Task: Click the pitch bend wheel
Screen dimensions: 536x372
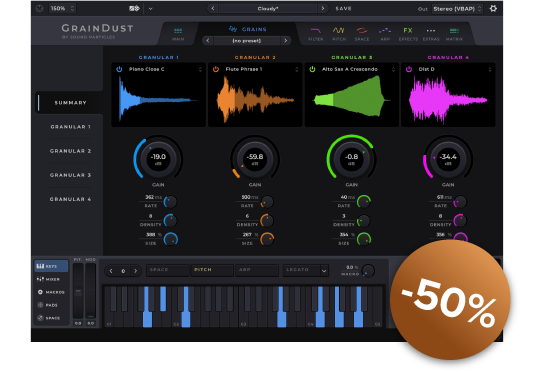Action: coord(78,291)
